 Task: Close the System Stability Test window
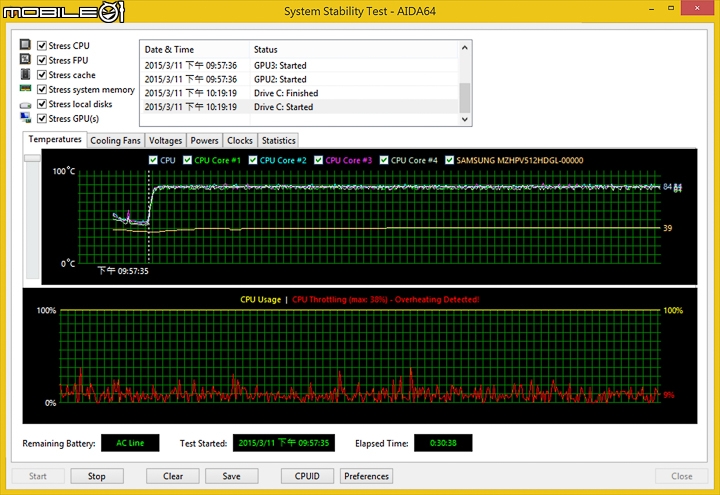pos(697,8)
